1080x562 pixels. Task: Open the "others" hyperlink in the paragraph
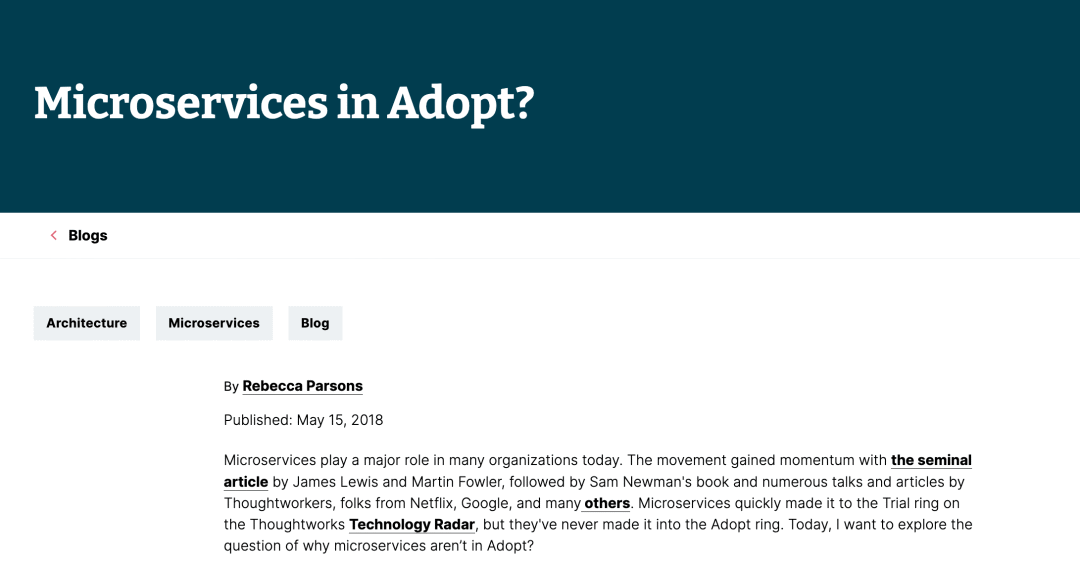(607, 503)
